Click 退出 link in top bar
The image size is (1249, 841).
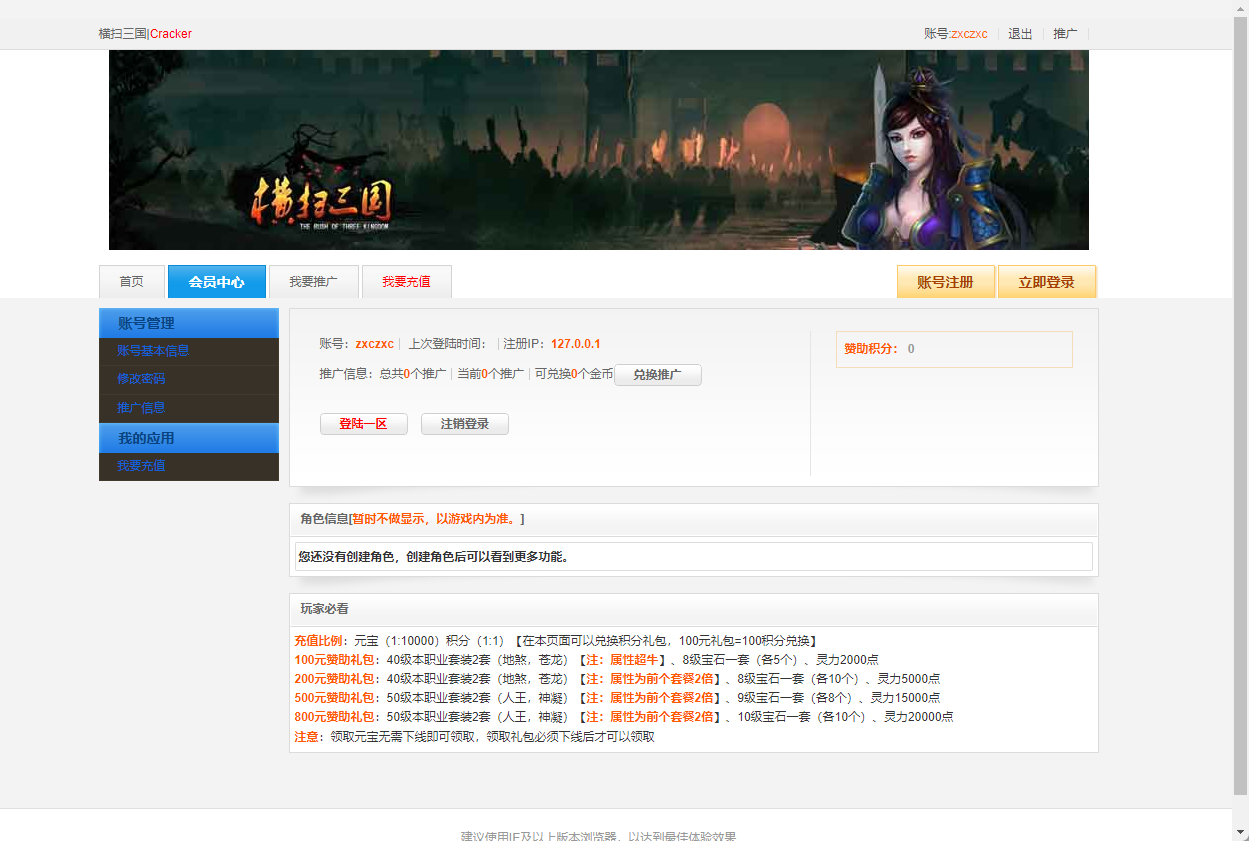(x=1020, y=34)
